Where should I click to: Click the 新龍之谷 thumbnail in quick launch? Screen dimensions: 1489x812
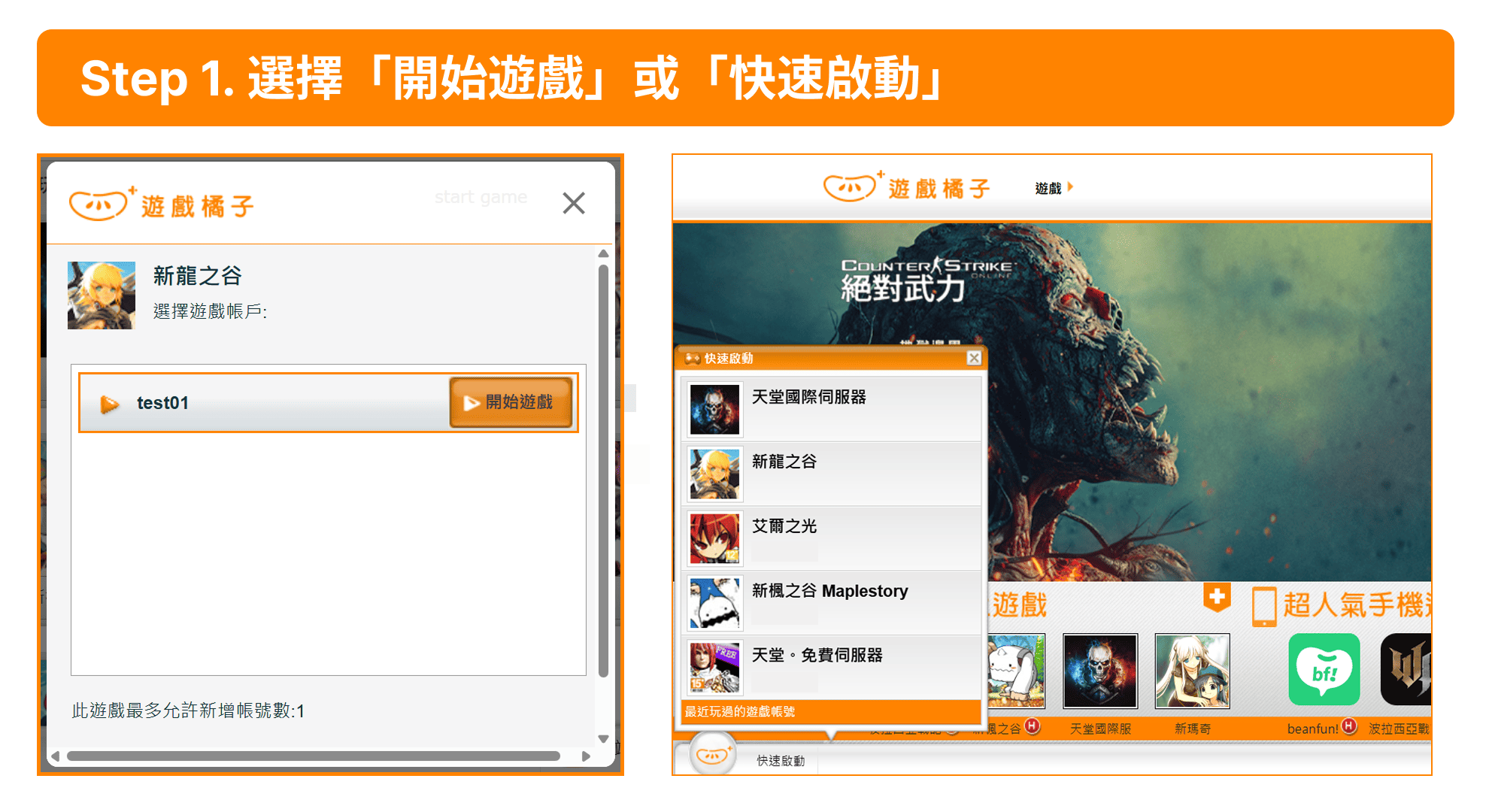click(714, 474)
